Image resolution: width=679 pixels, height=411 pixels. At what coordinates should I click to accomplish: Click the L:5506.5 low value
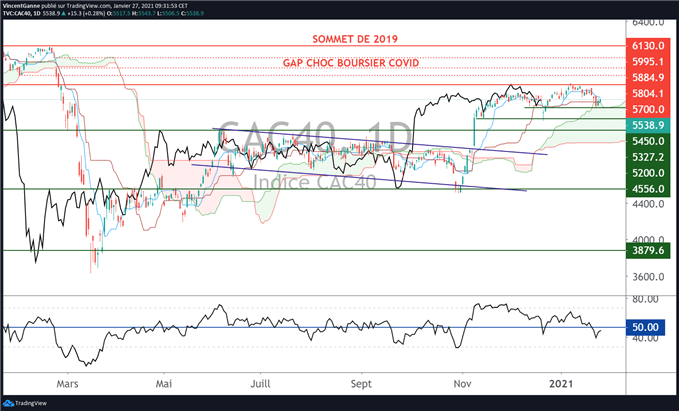click(x=167, y=13)
